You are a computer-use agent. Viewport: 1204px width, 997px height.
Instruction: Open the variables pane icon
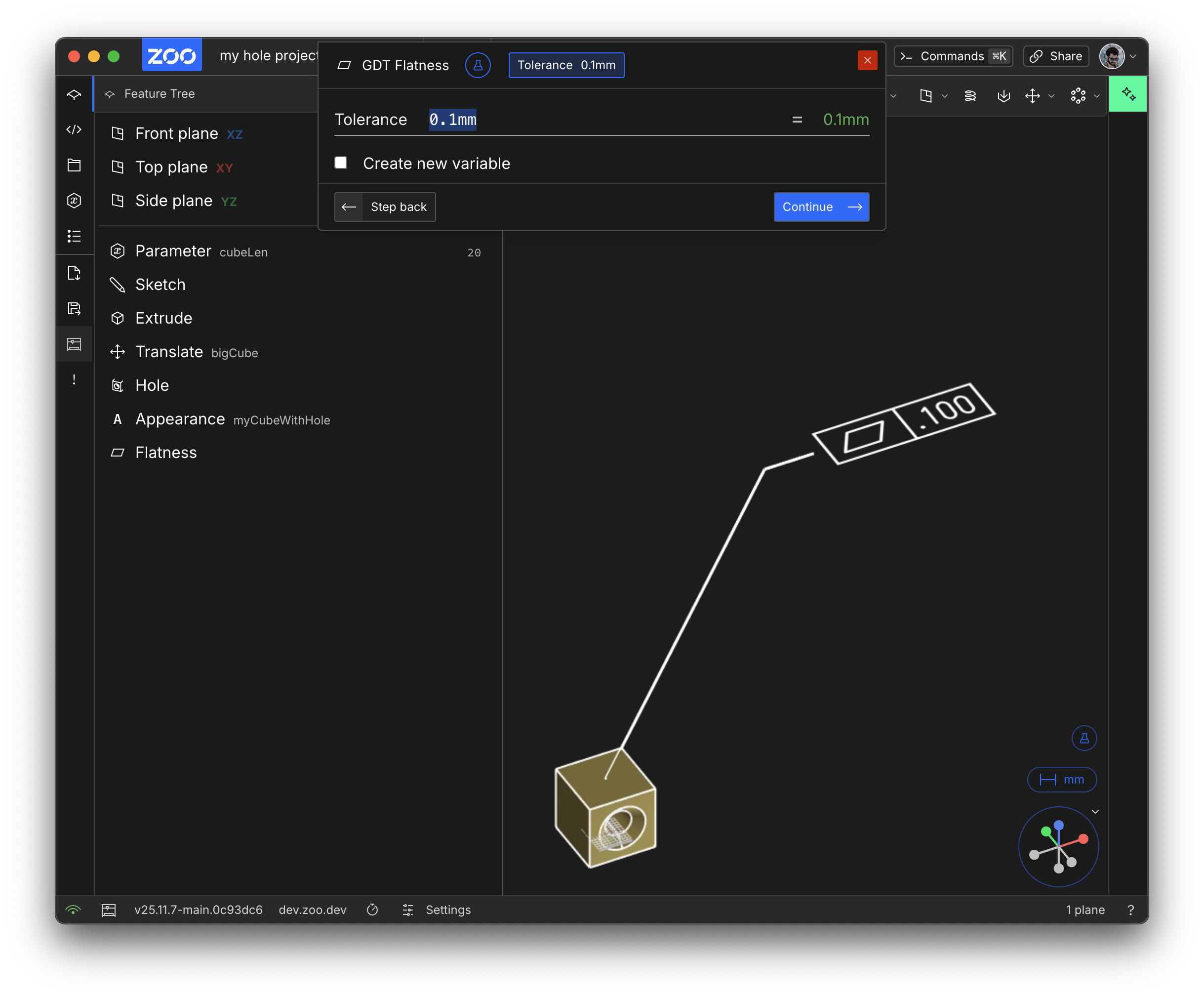click(x=74, y=200)
